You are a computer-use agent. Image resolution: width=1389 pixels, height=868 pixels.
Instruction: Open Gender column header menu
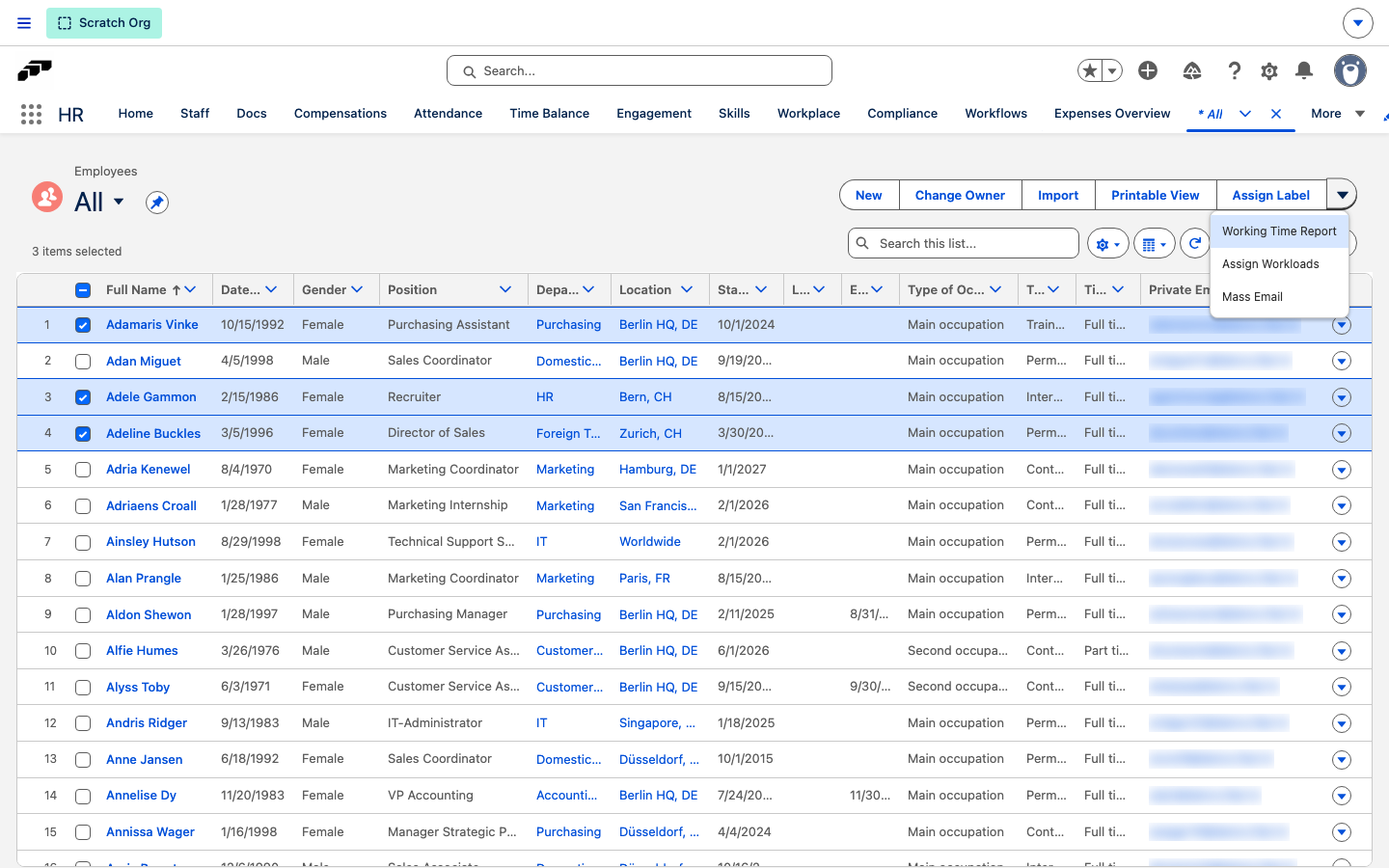click(357, 289)
